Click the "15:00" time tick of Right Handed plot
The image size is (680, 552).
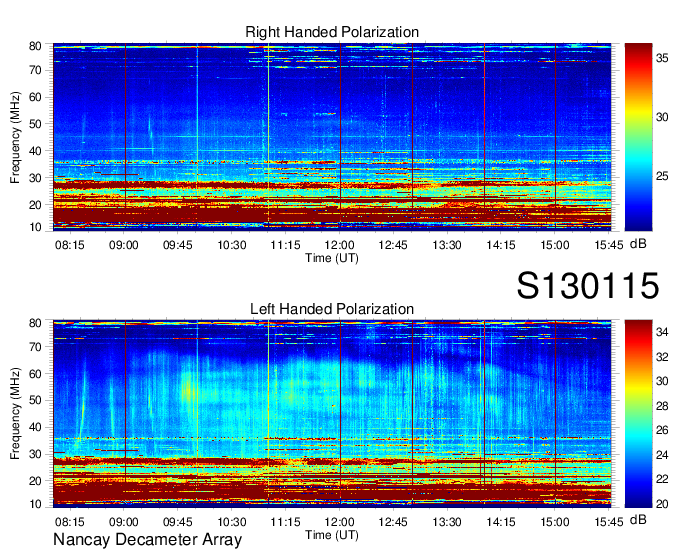coord(555,245)
